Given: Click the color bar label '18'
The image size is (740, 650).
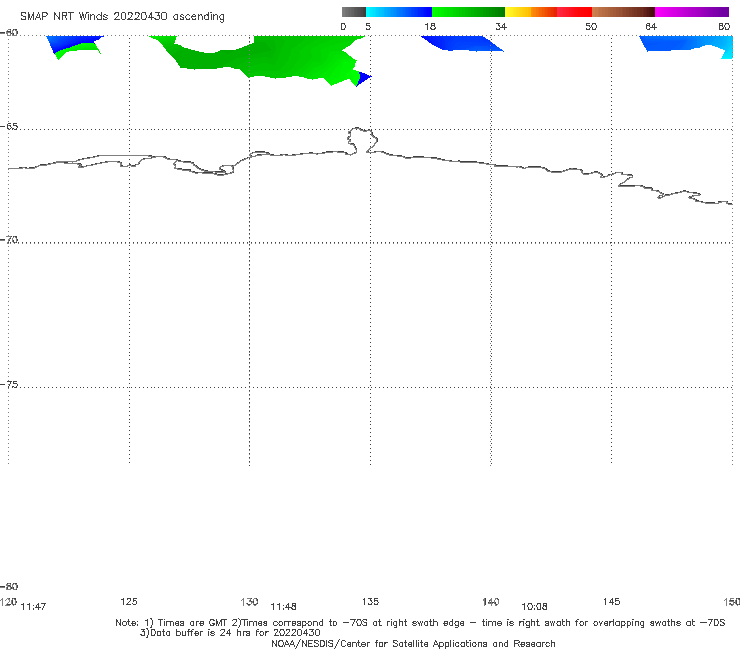Looking at the screenshot, I should coord(430,26).
